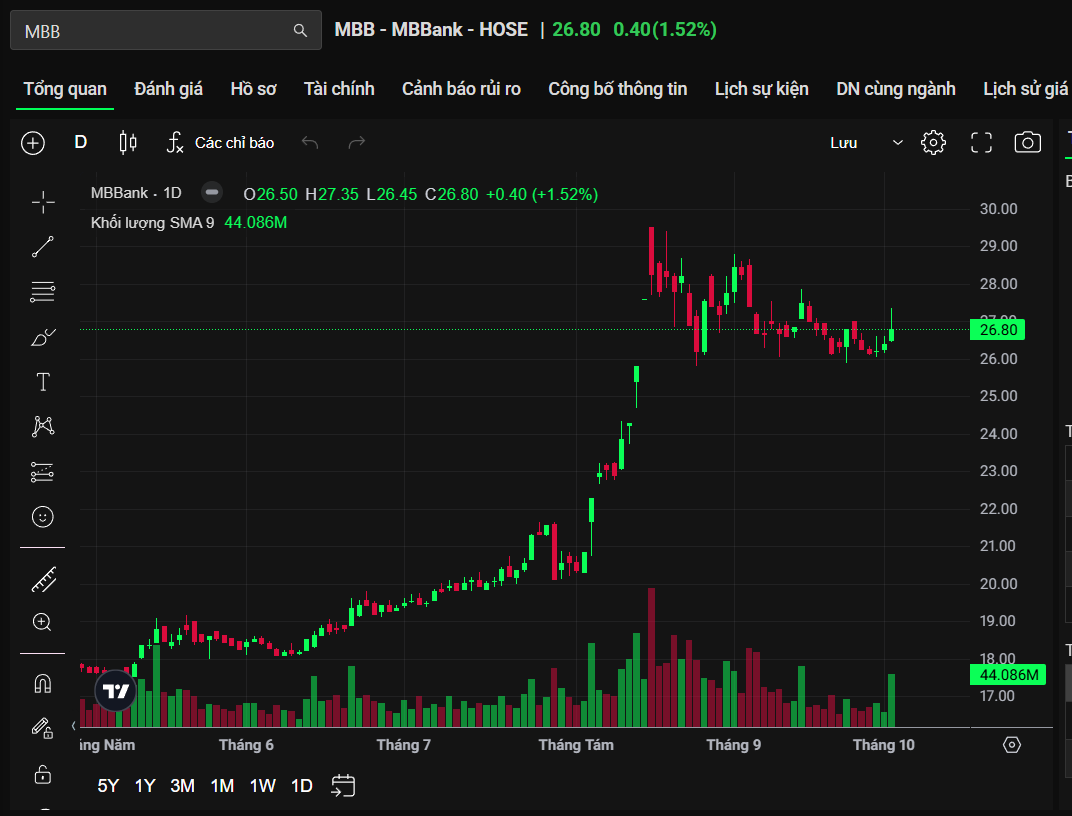Viewport: 1072px width, 816px height.
Task: Take a chart snapshot with camera icon
Action: click(1027, 143)
